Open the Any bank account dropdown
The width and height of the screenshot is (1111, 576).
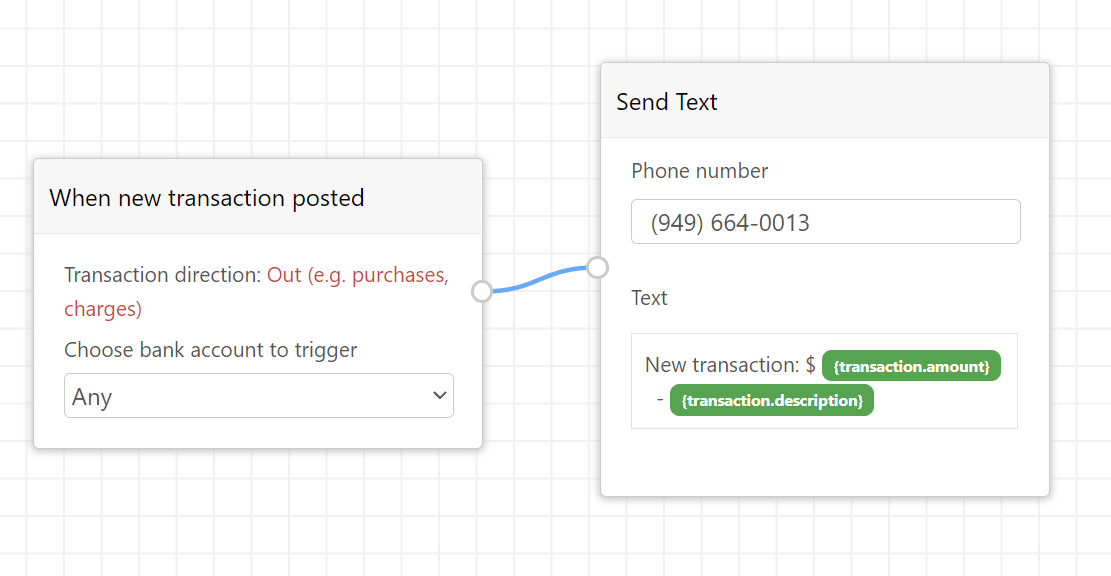pyautogui.click(x=259, y=395)
